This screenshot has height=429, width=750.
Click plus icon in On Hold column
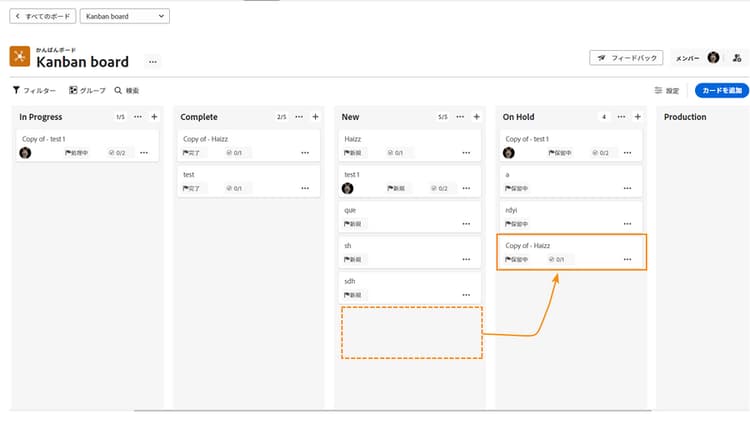(637, 117)
